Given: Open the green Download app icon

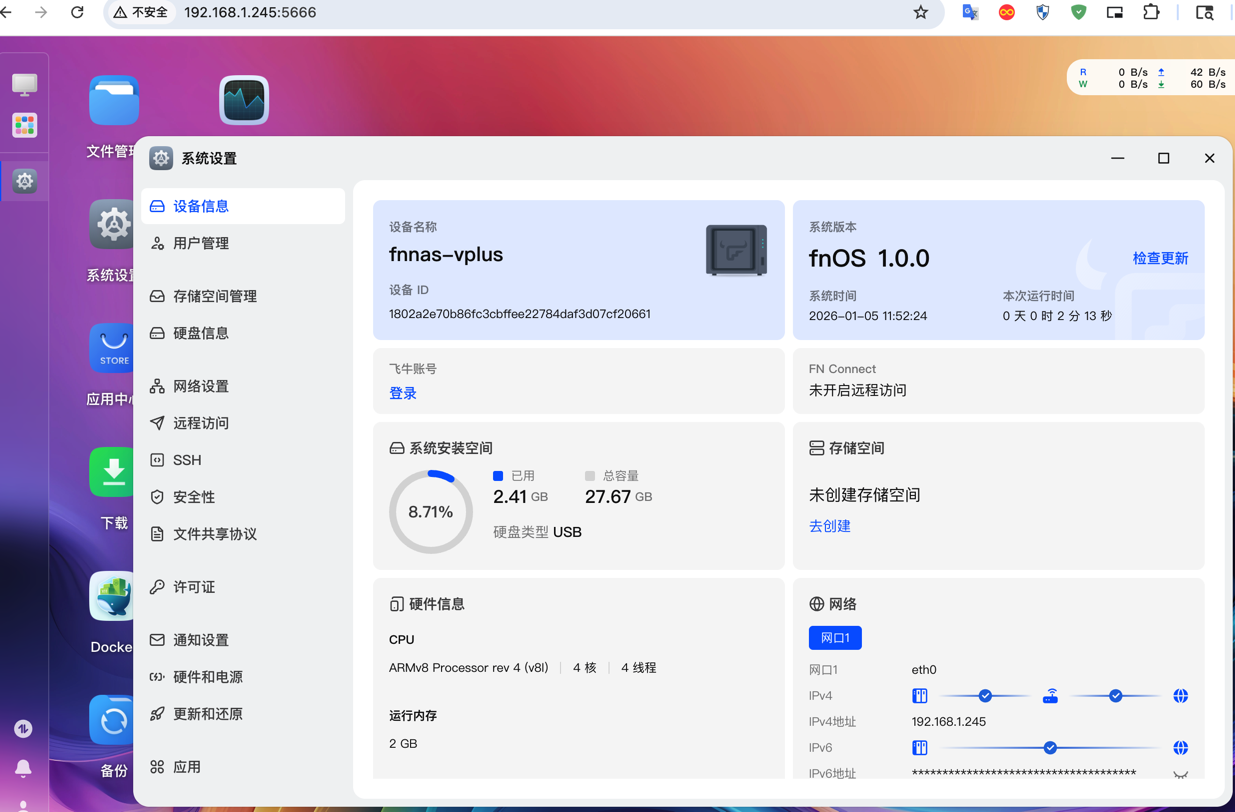Looking at the screenshot, I should pyautogui.click(x=113, y=473).
